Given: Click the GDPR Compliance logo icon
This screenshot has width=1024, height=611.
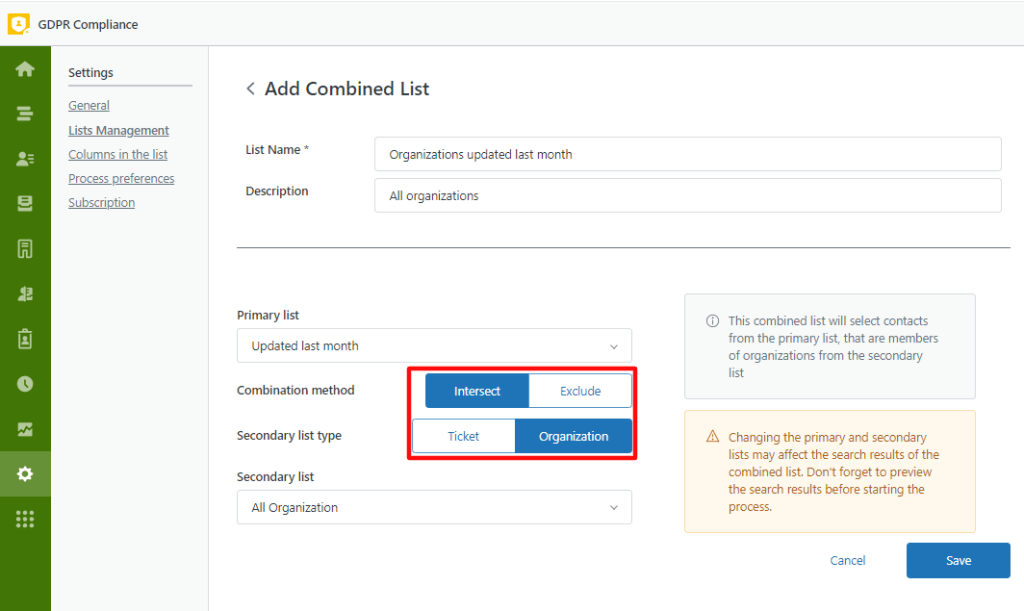Looking at the screenshot, I should pos(18,23).
